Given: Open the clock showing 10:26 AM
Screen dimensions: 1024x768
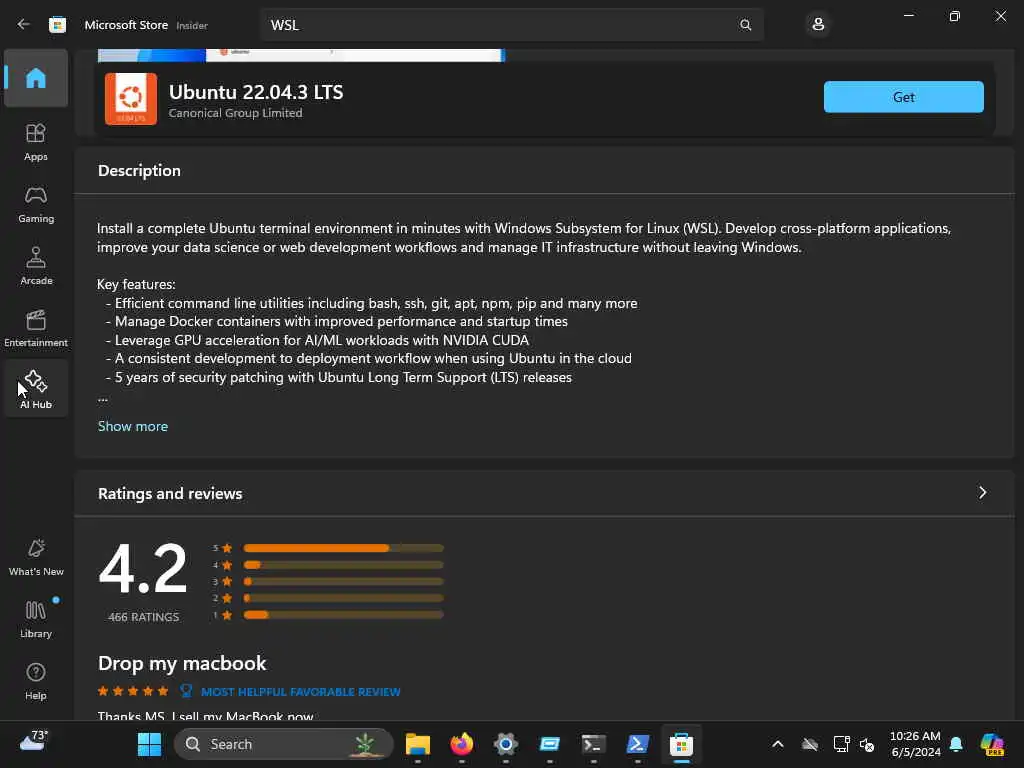Looking at the screenshot, I should (915, 744).
